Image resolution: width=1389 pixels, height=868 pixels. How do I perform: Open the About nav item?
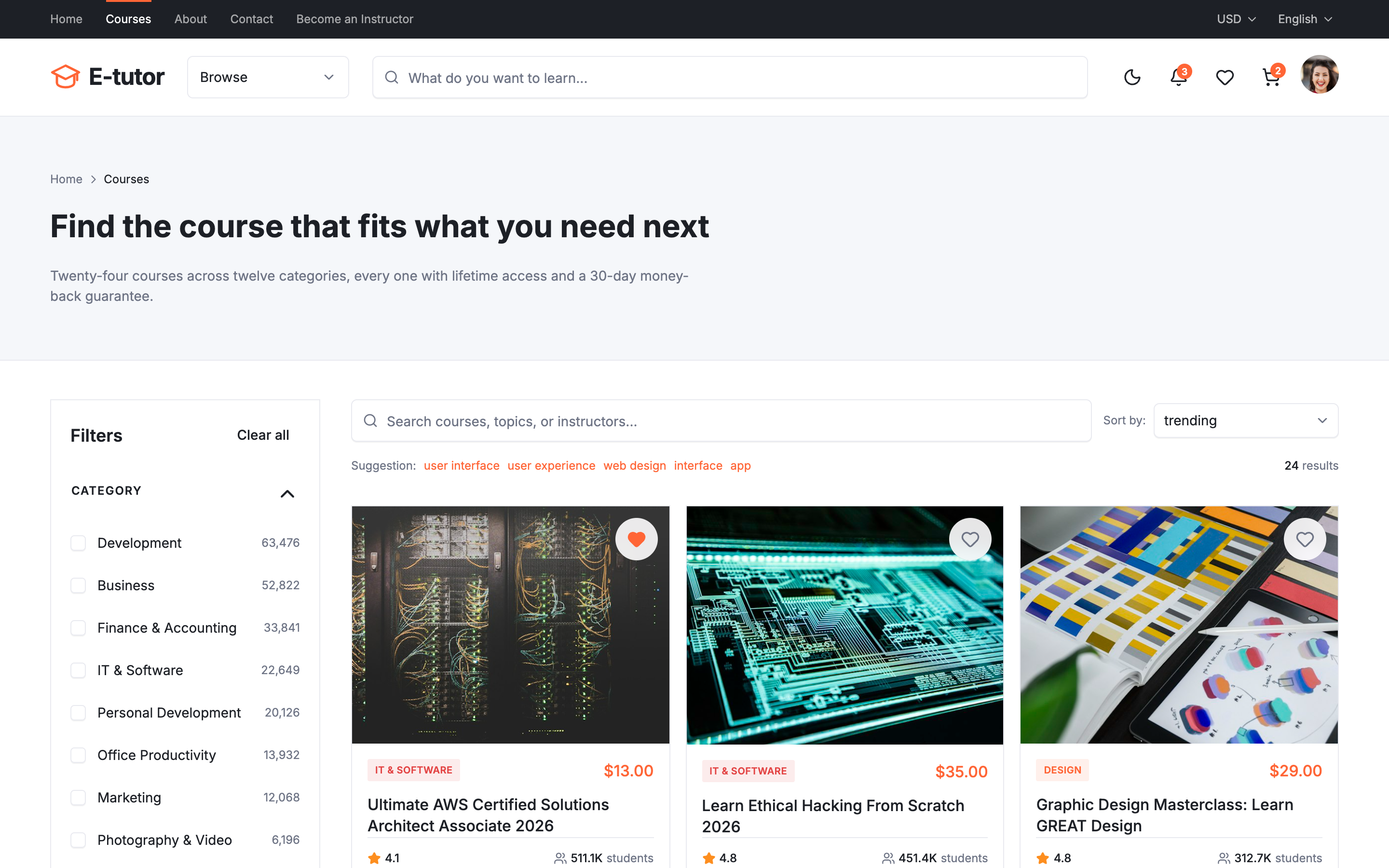(191, 19)
